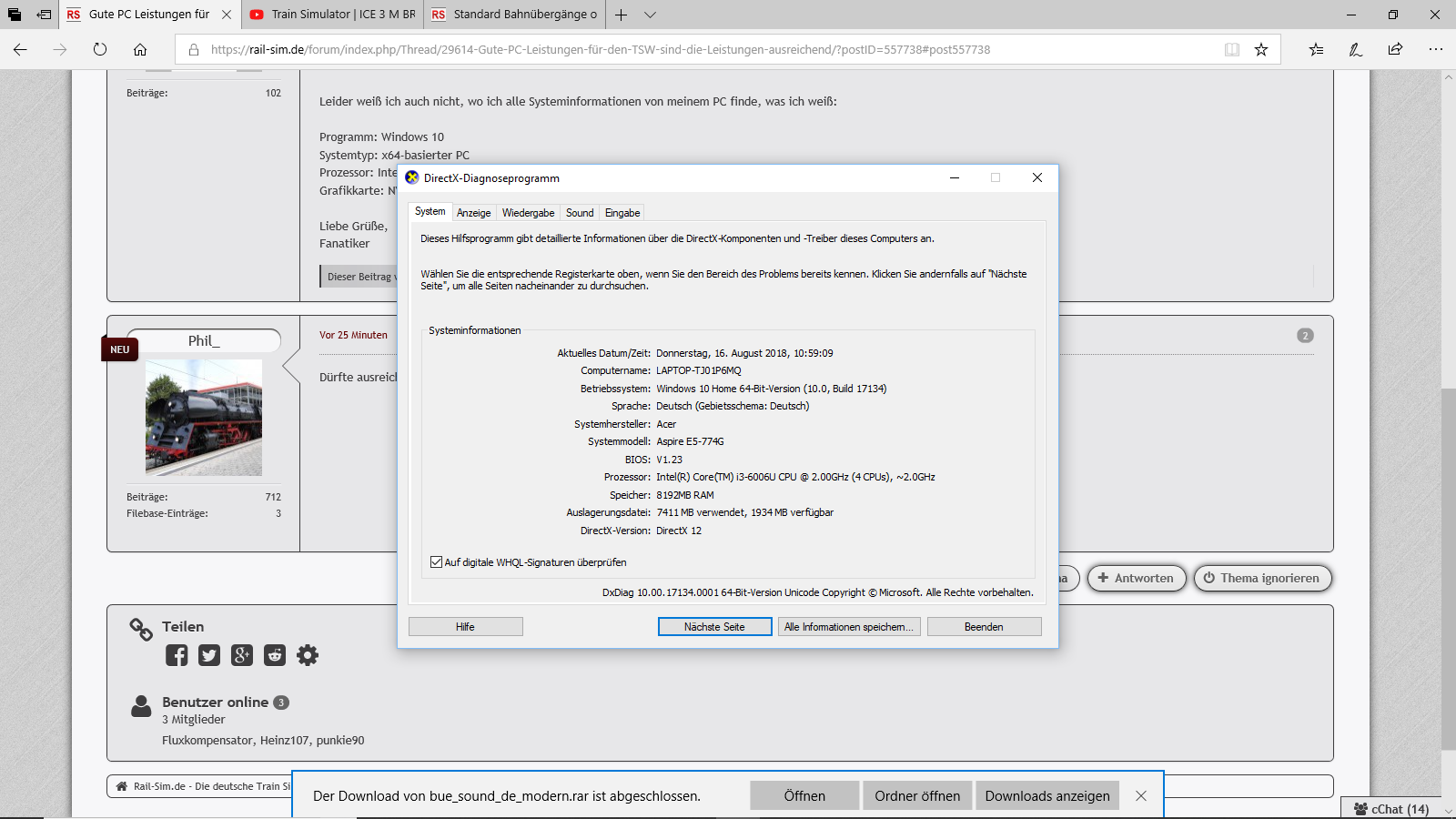Show tabs you've set aside

pos(15,15)
